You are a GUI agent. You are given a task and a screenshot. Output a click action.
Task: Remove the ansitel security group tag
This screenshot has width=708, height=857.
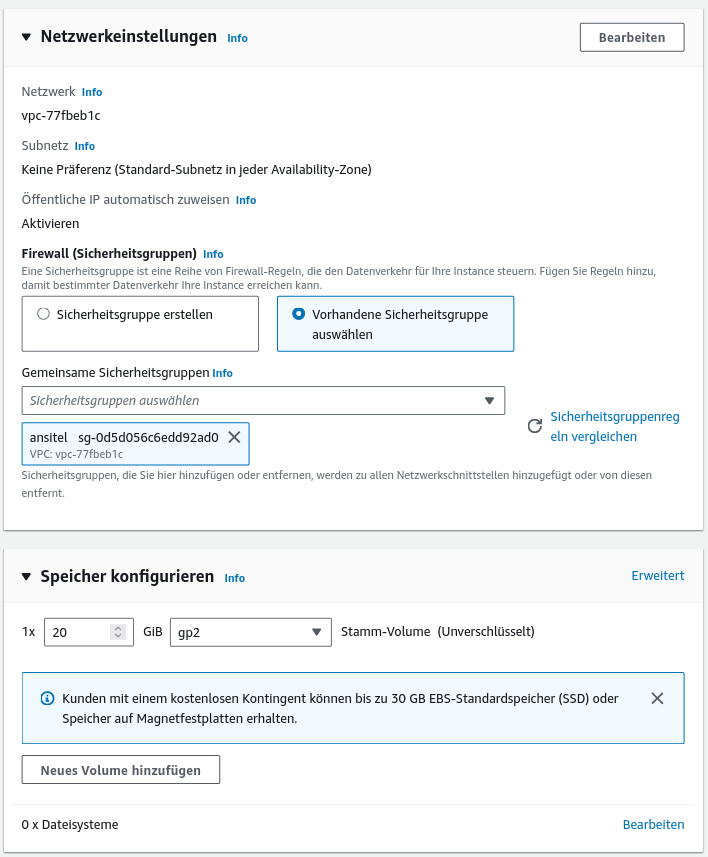(234, 437)
